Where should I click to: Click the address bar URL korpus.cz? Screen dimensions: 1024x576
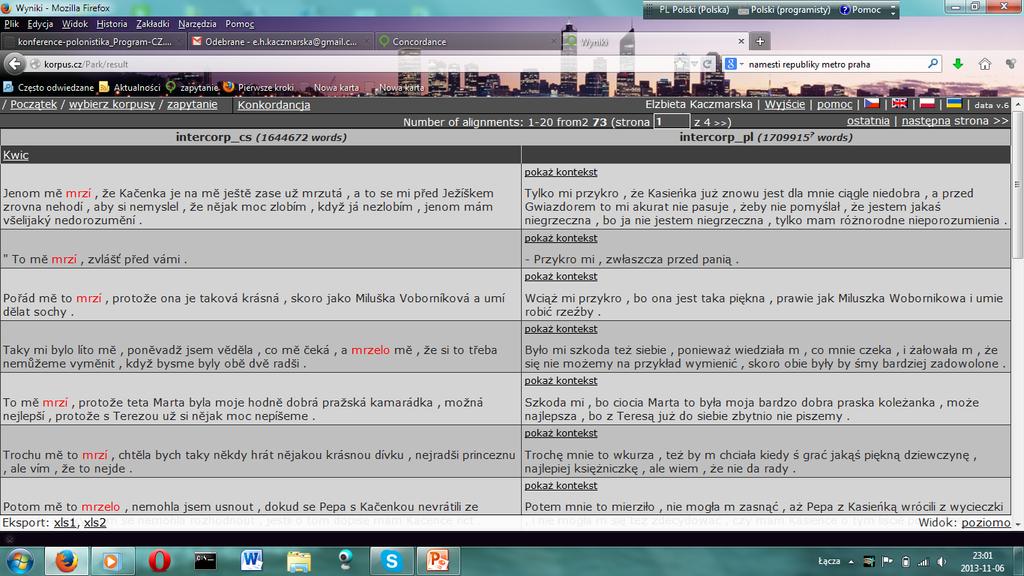click(86, 64)
